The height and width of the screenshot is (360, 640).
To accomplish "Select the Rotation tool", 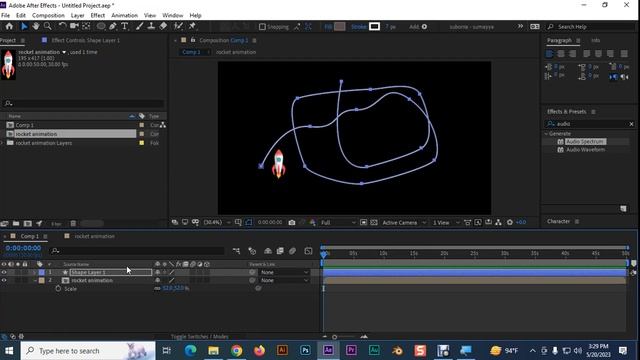I will 62,27.
